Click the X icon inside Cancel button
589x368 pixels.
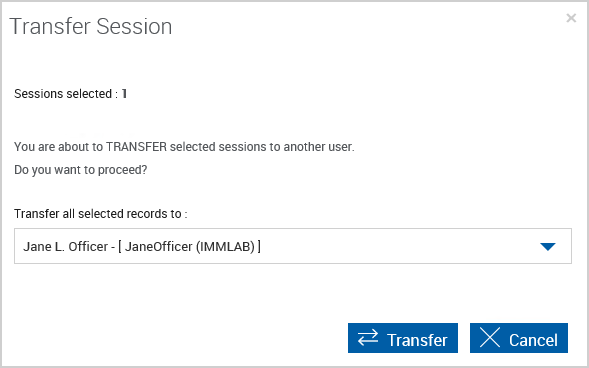pos(490,337)
